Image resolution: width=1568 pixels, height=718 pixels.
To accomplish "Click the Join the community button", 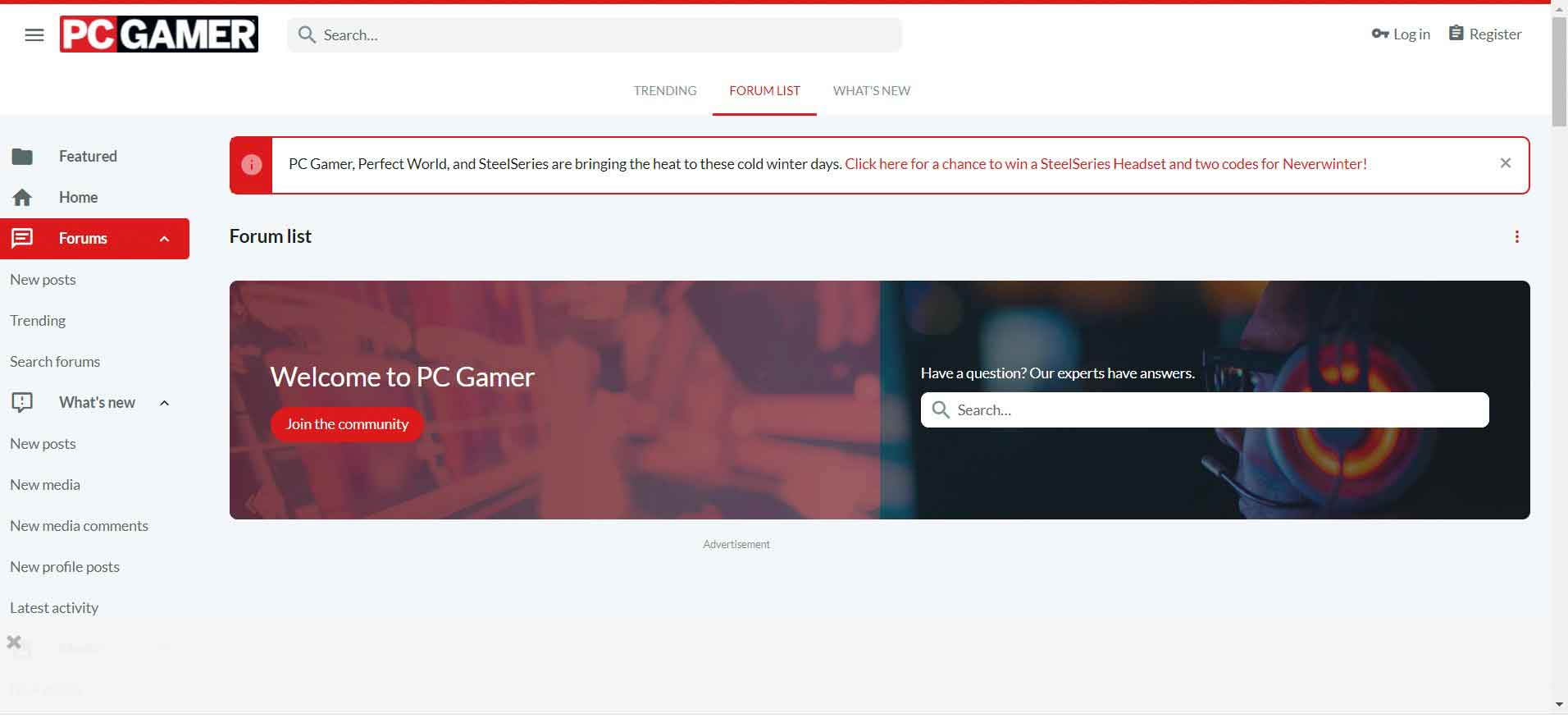I will coord(347,424).
